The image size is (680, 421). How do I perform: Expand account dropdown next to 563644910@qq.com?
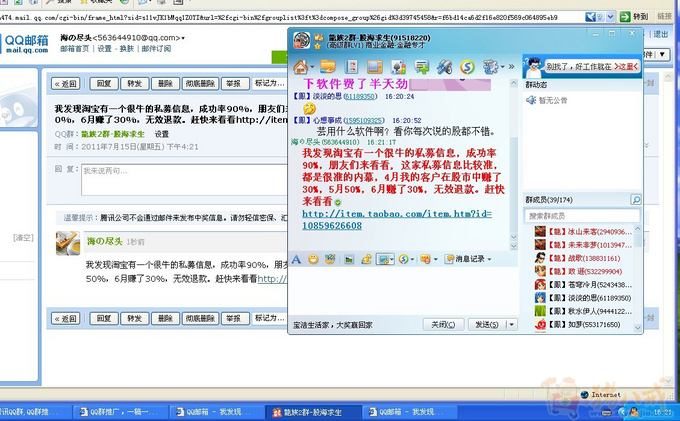(x=183, y=38)
